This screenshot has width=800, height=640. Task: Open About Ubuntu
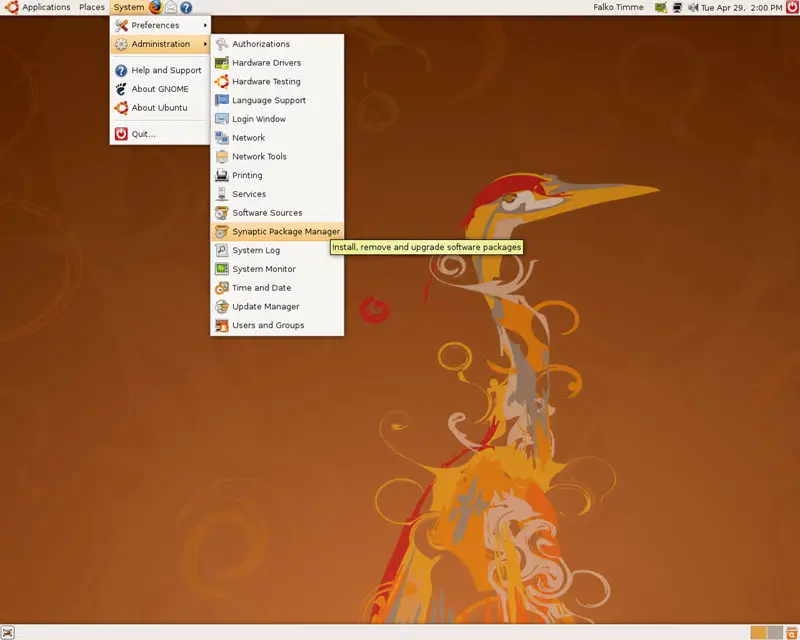coord(160,108)
